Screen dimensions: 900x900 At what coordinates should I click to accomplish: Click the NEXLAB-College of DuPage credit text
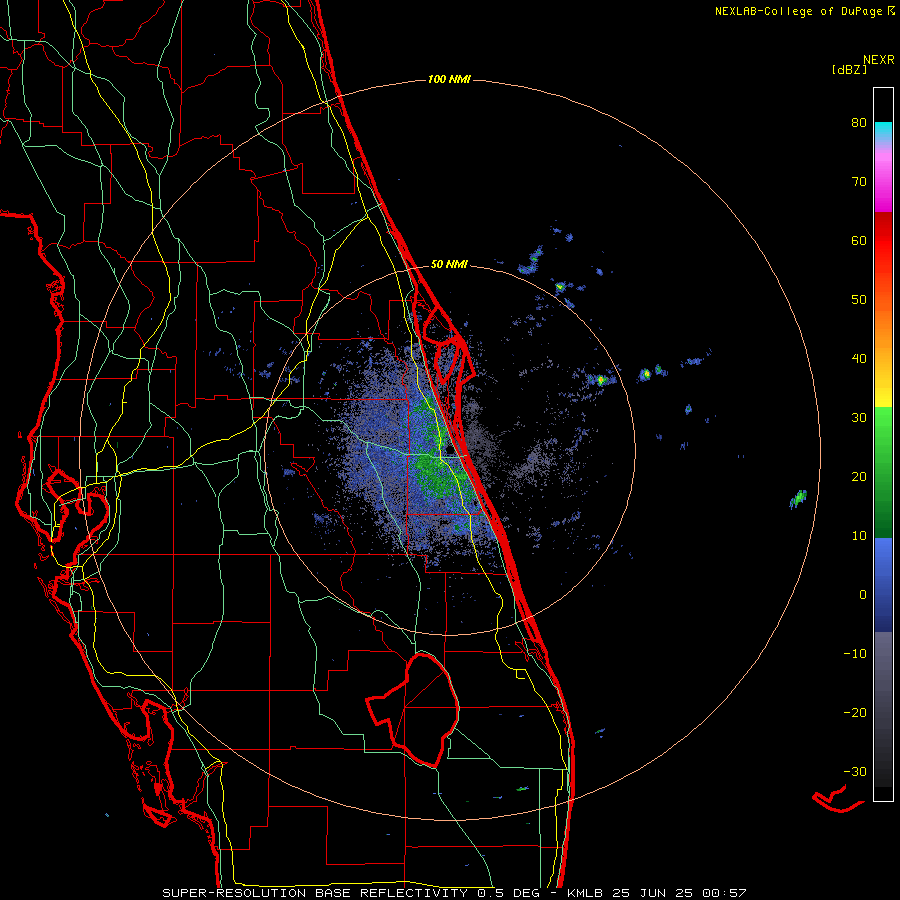pos(804,11)
